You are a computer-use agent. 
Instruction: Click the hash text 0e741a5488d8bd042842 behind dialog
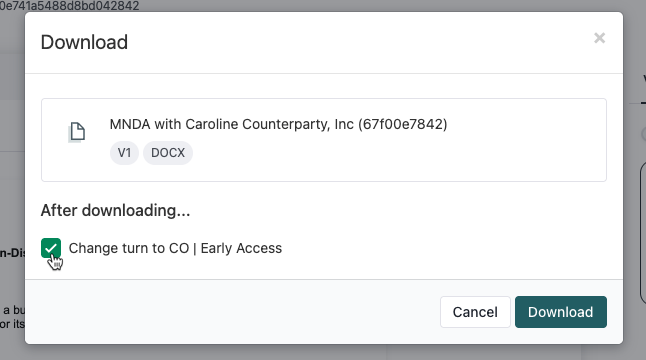(70, 6)
